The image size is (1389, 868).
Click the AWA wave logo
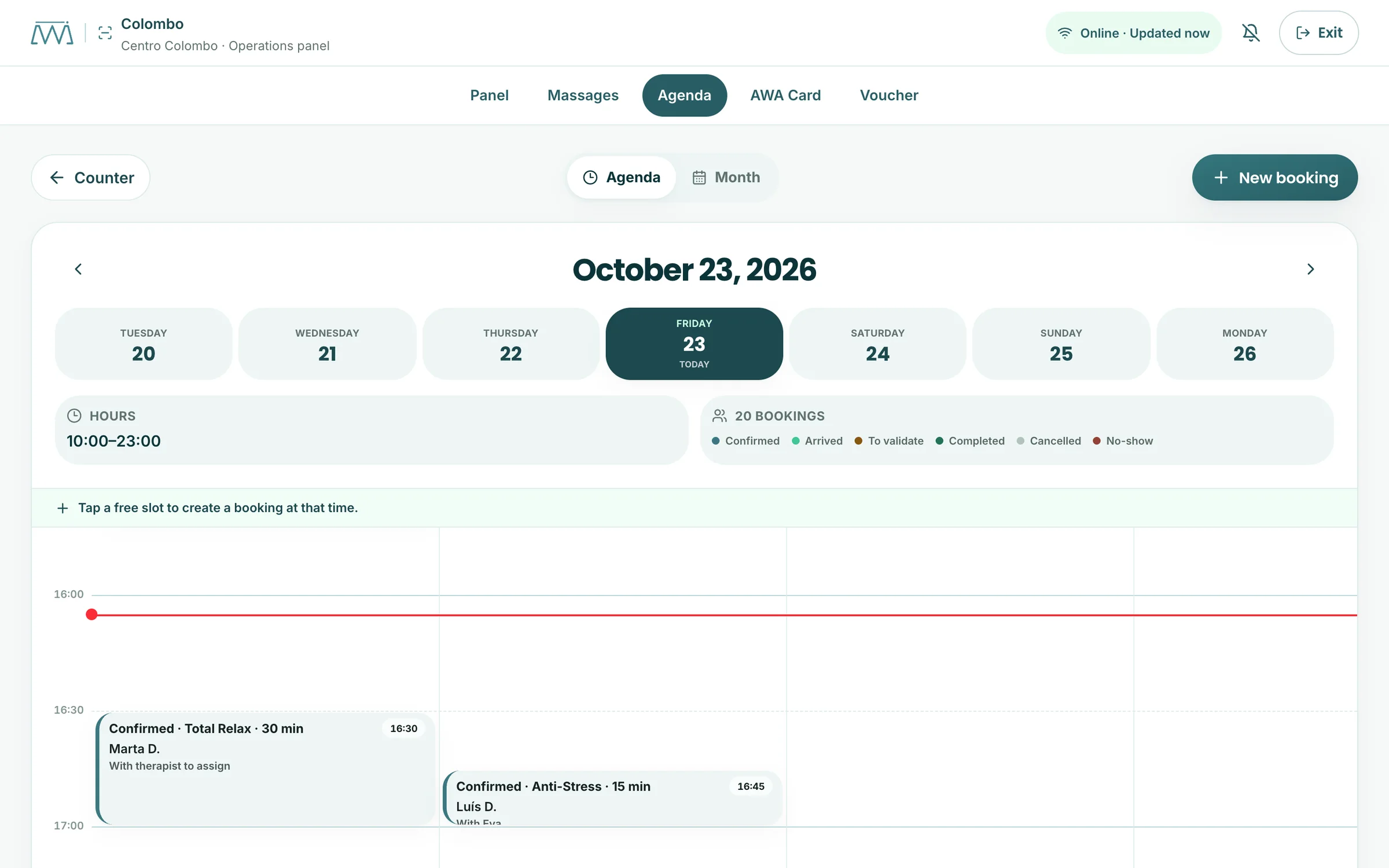point(52,33)
